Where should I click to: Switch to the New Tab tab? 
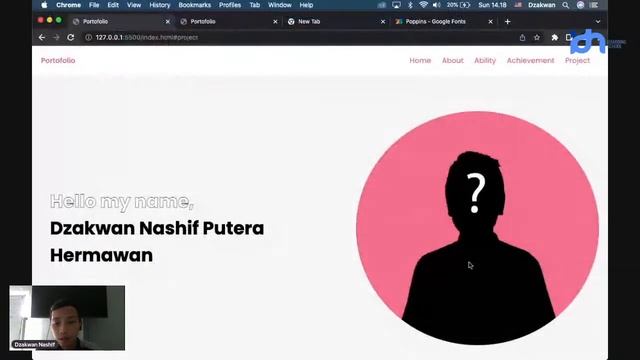click(336, 22)
